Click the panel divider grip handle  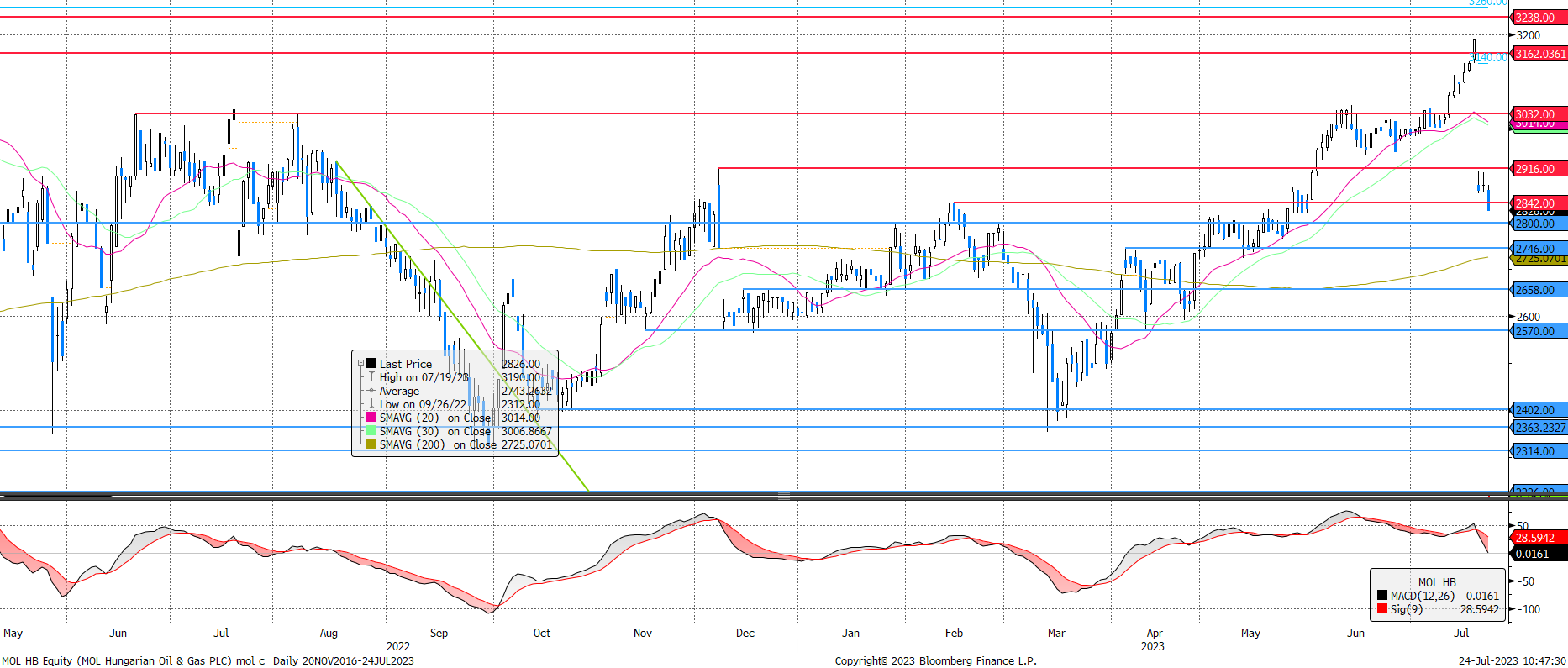point(784,496)
